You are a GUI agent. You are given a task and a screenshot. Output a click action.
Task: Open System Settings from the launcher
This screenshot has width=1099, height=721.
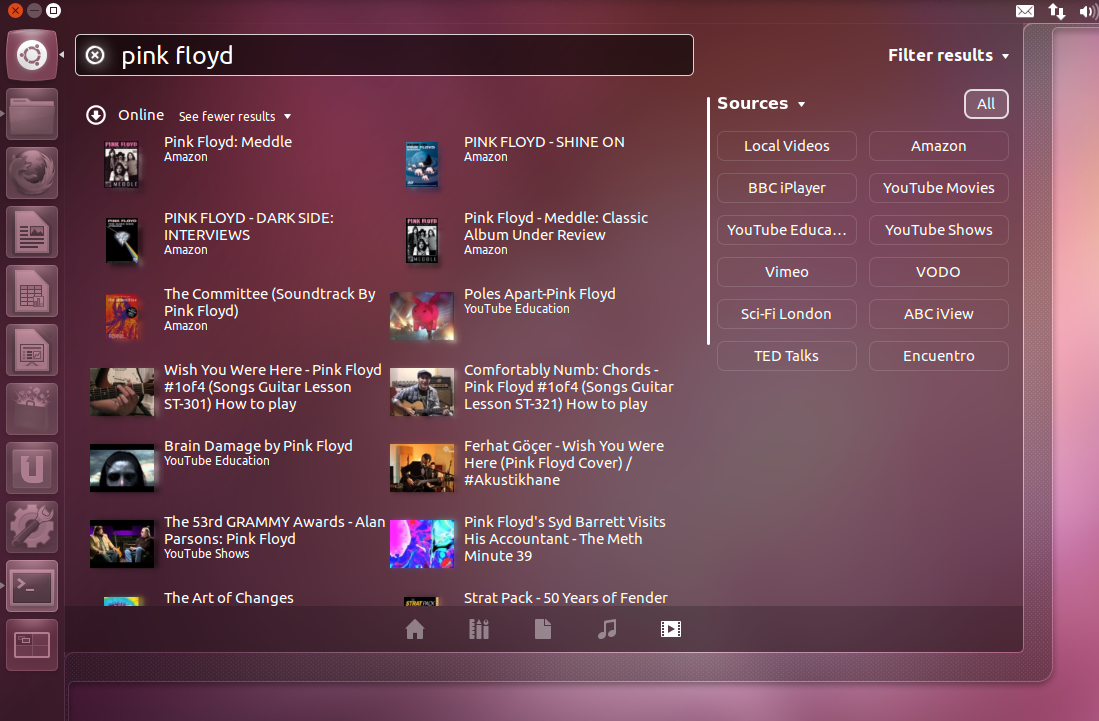32,526
